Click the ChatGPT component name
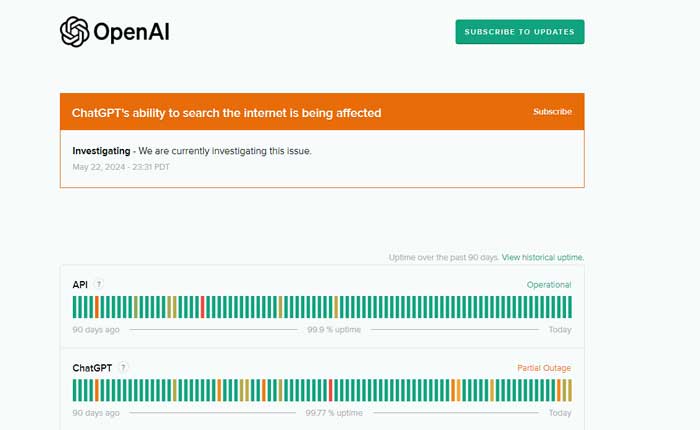 (92, 368)
